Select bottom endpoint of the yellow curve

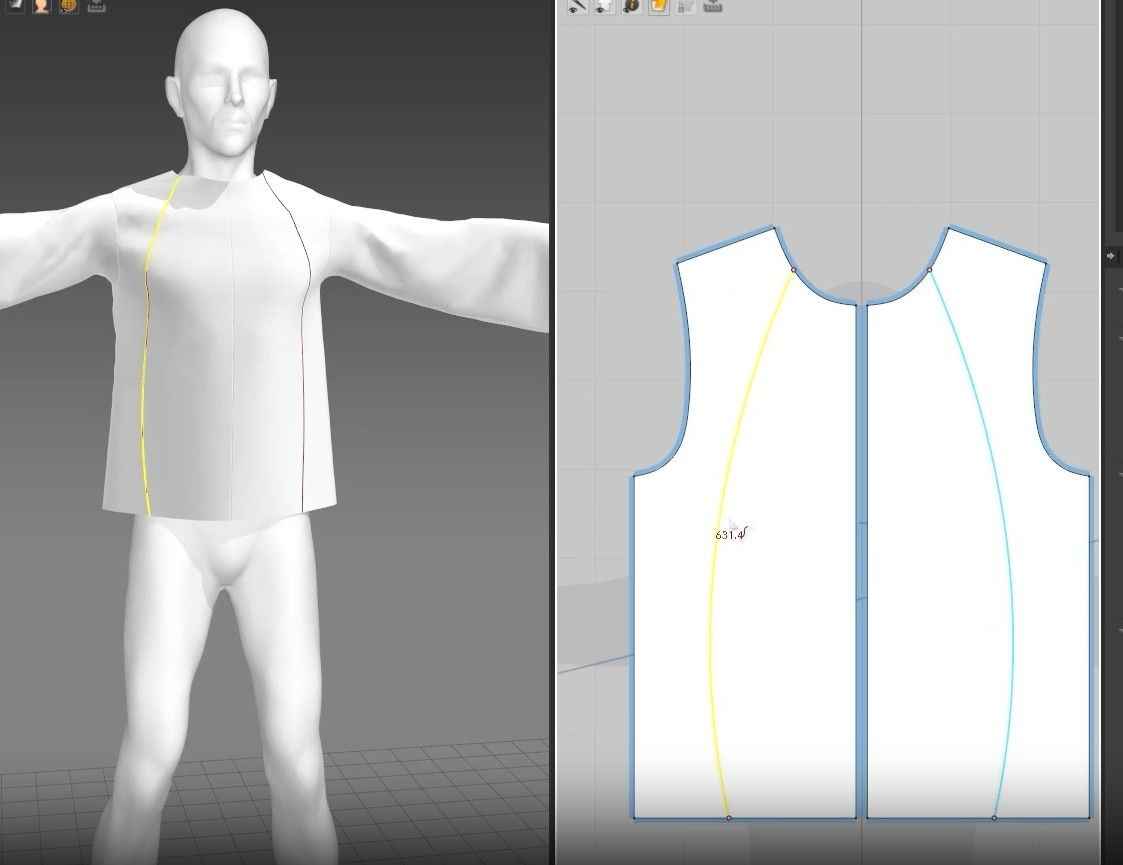click(x=728, y=818)
